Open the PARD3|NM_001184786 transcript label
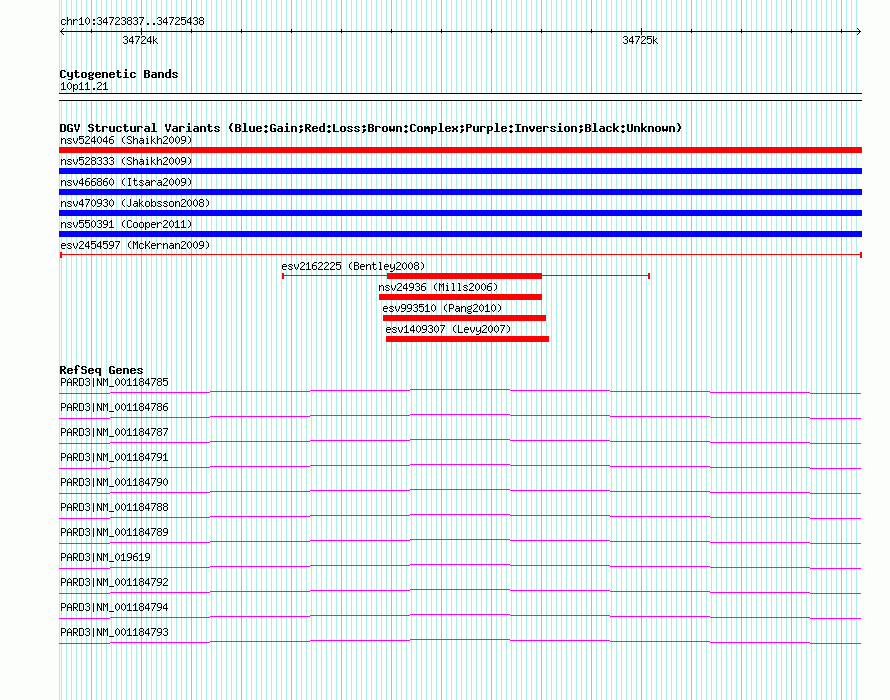 114,408
